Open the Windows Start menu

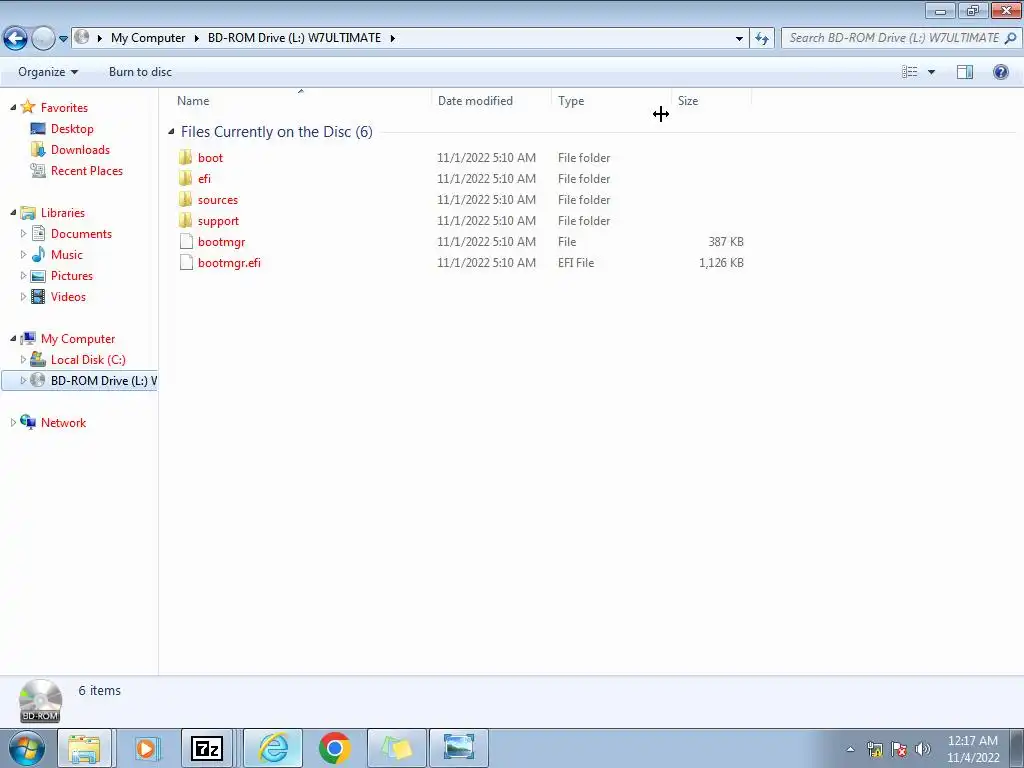click(27, 748)
